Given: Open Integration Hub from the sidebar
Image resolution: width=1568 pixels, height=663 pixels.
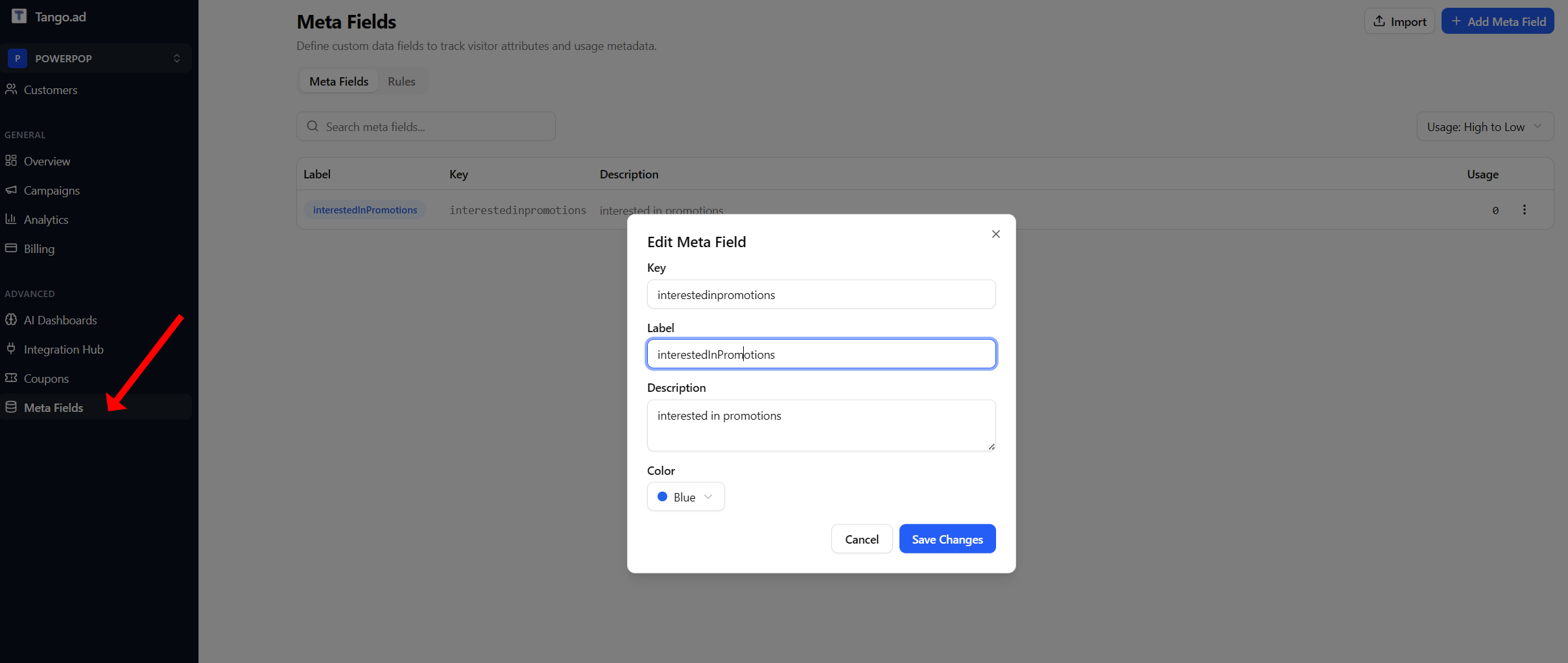Looking at the screenshot, I should (64, 350).
